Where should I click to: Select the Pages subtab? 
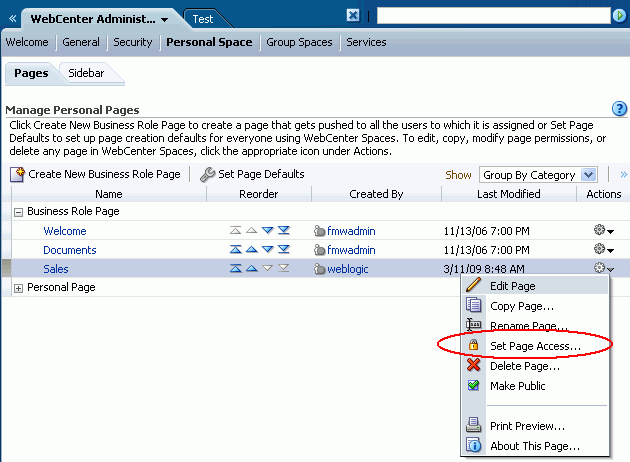(x=31, y=73)
